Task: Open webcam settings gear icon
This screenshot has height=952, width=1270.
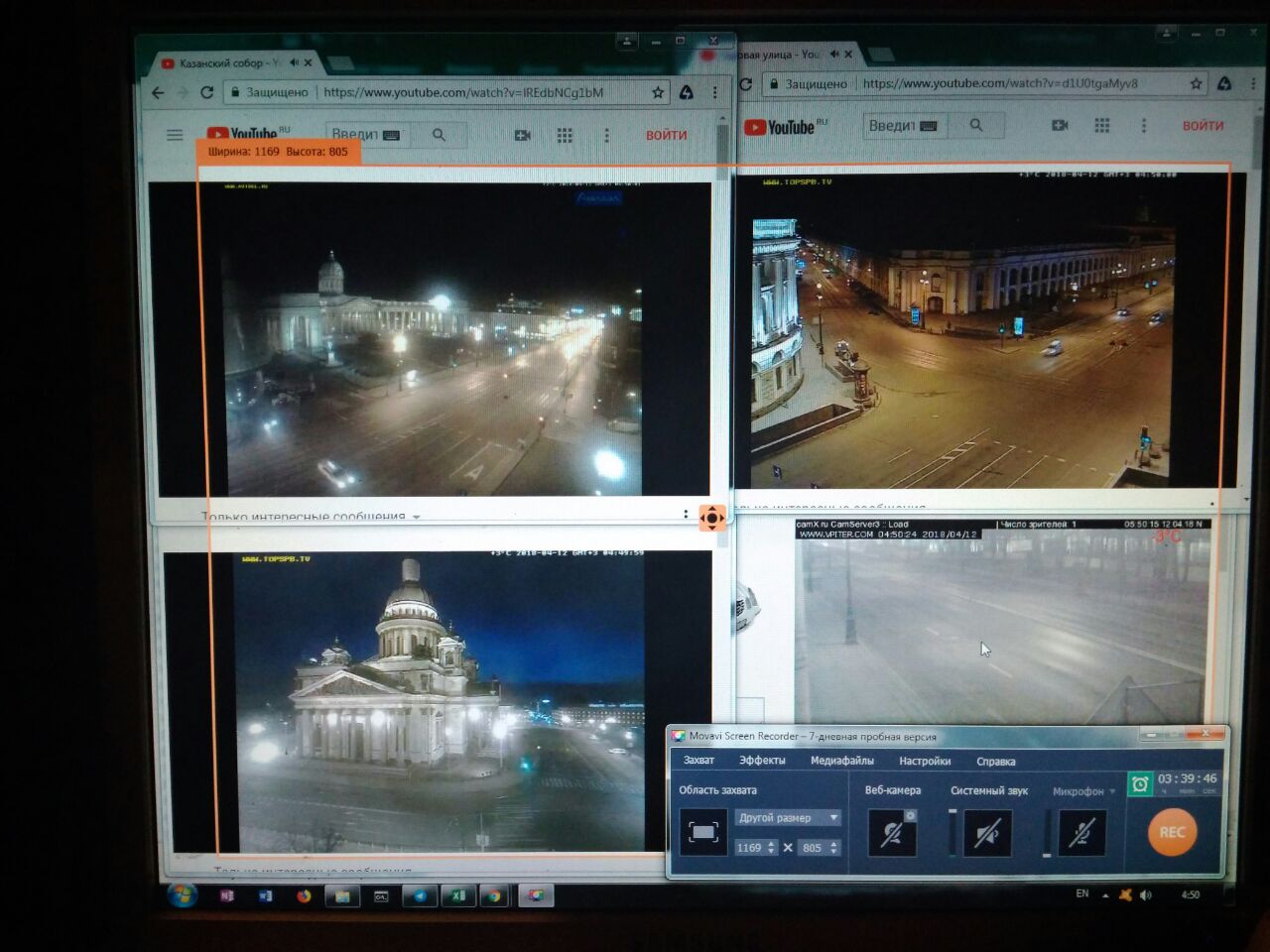Action: point(910,816)
